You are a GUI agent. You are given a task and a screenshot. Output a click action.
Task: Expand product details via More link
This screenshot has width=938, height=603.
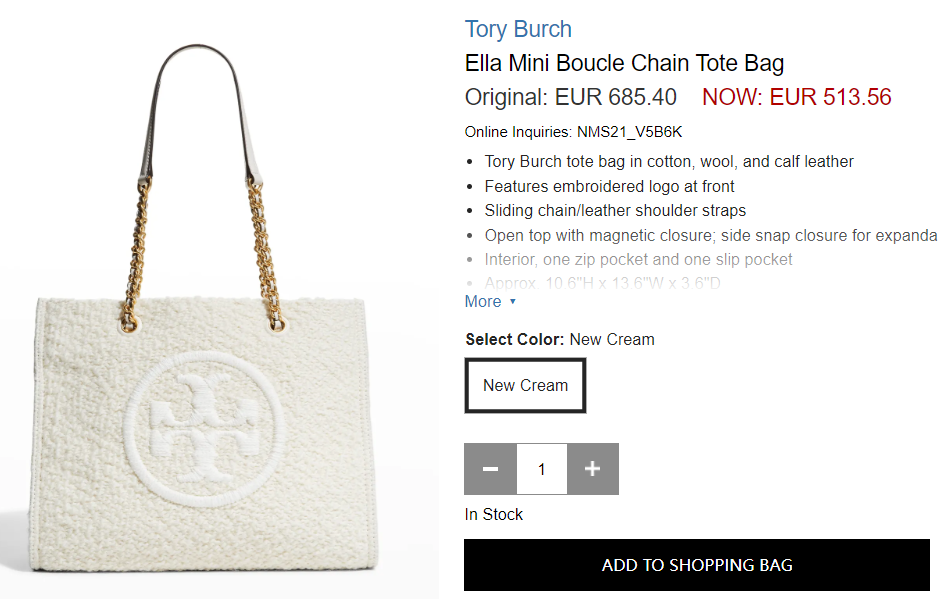coord(483,302)
